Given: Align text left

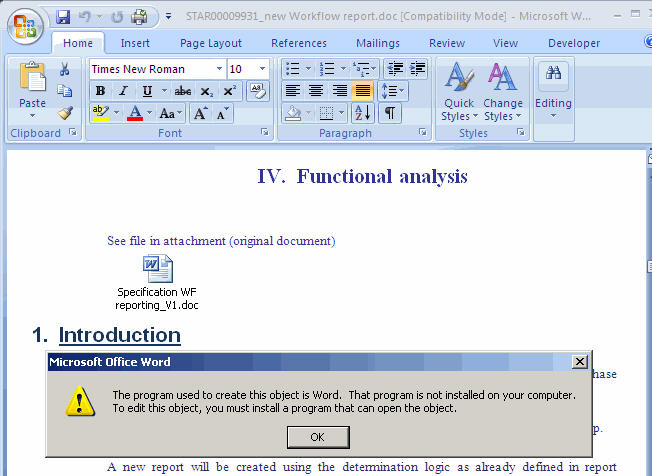Looking at the screenshot, I should point(293,91).
